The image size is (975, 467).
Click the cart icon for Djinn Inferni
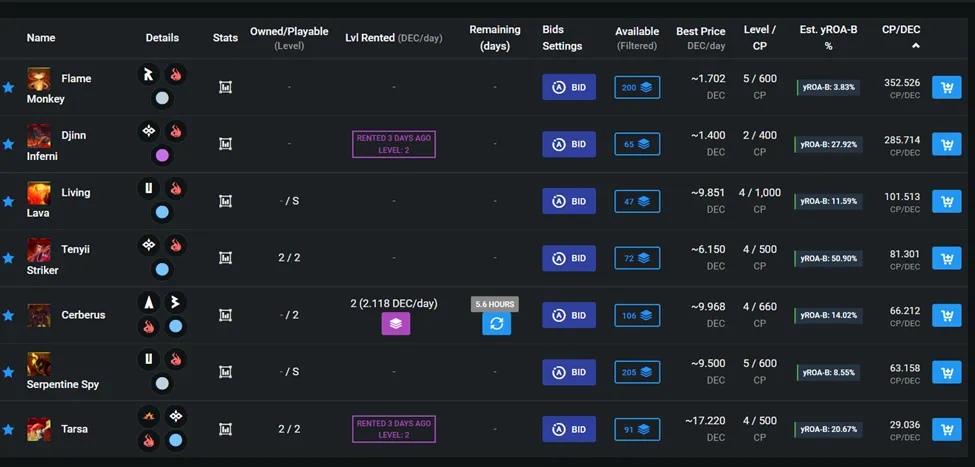[946, 144]
